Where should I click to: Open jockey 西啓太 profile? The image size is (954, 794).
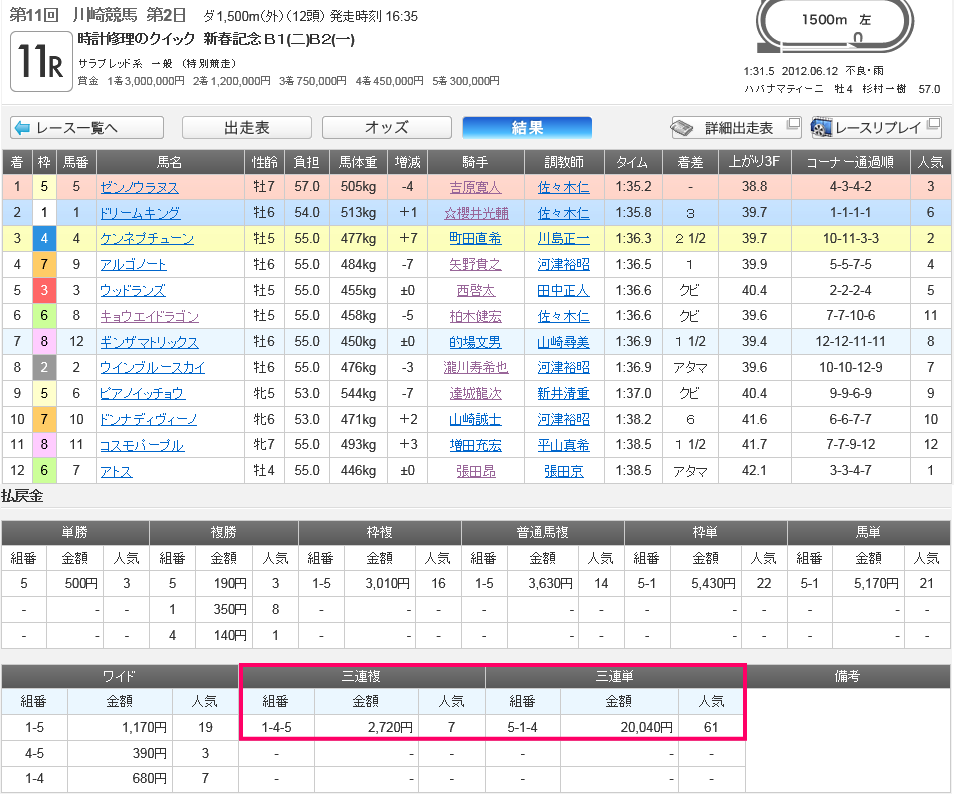(476, 291)
